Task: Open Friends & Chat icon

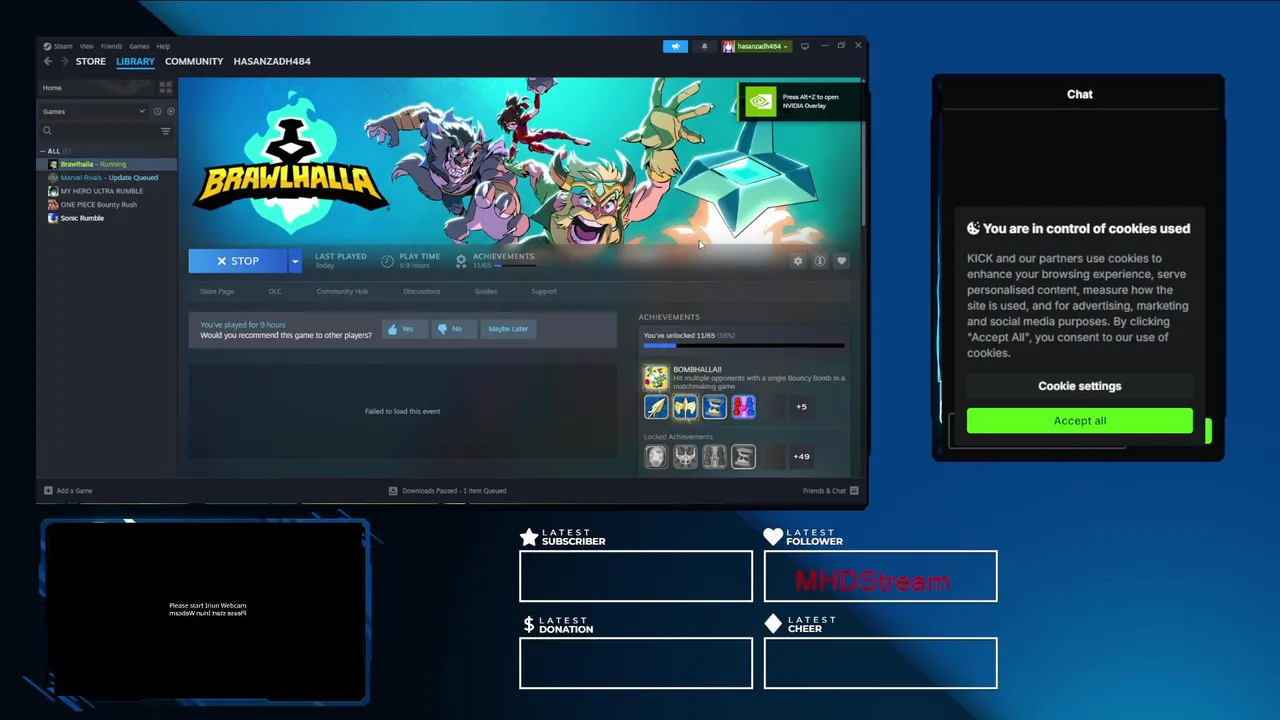Action: coord(853,491)
